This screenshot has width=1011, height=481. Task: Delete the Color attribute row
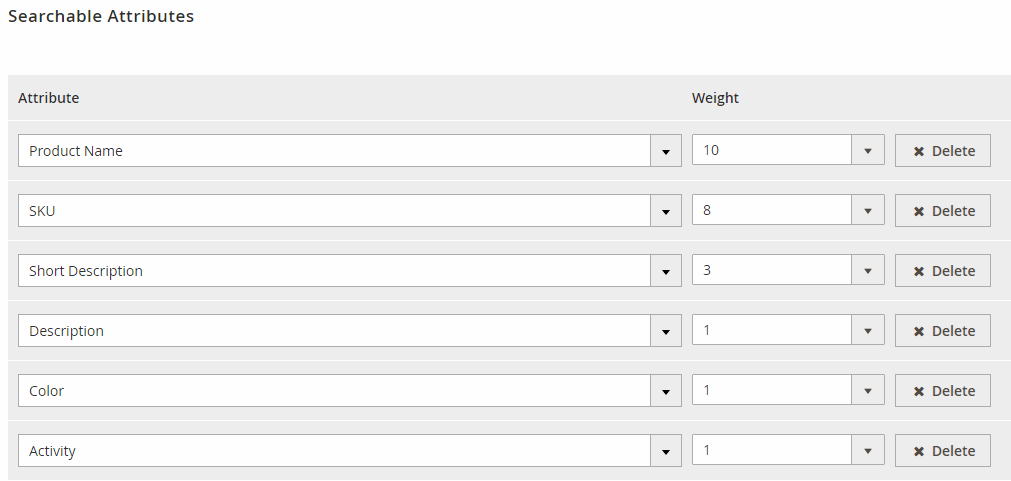point(942,391)
